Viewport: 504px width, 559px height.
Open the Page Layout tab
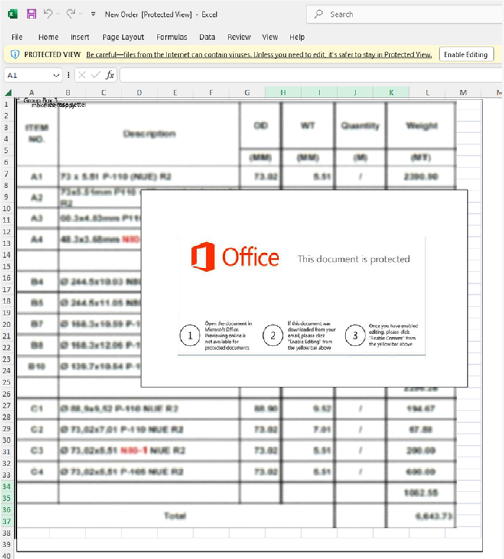(123, 37)
